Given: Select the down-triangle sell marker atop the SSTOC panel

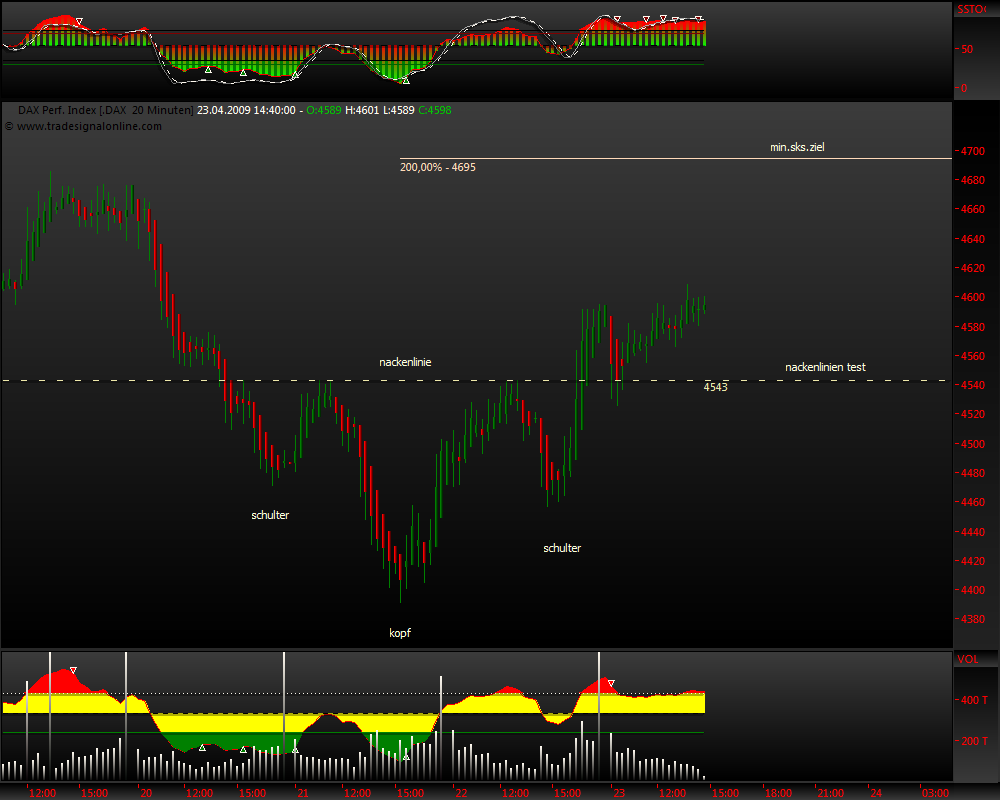Looking at the screenshot, I should tap(77, 18).
